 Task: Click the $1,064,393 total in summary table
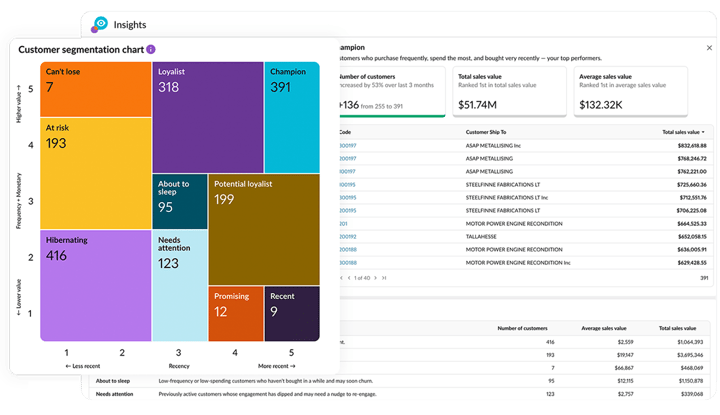[x=690, y=342]
